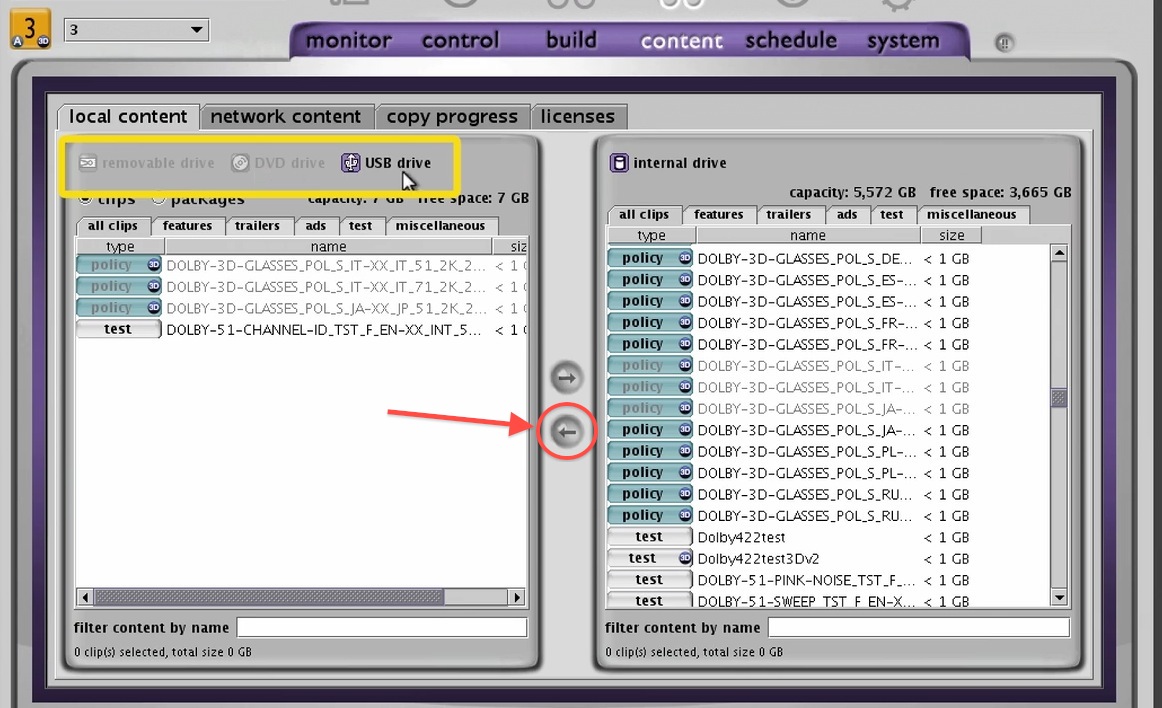Viewport: 1162px width, 708px height.
Task: Switch to the monitor tab
Action: [348, 40]
